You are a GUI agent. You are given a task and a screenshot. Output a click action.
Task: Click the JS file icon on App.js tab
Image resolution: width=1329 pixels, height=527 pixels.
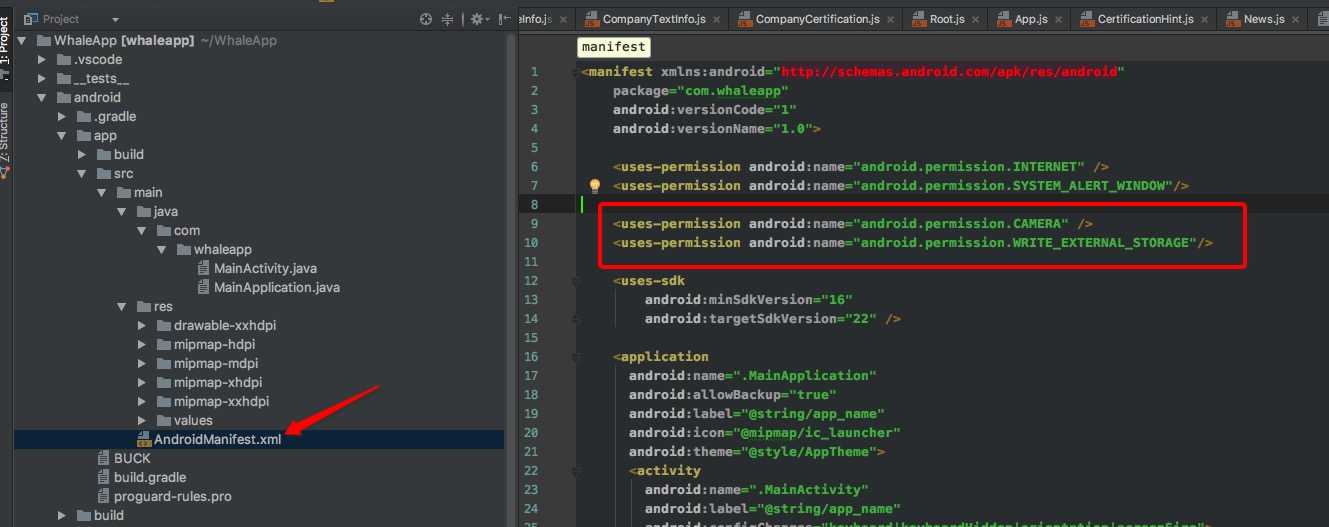pyautogui.click(x=1003, y=19)
